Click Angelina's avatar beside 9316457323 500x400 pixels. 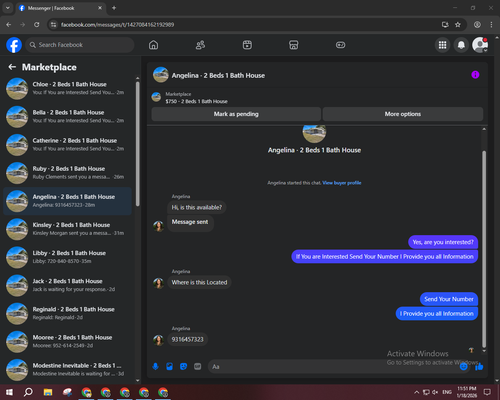click(x=158, y=340)
